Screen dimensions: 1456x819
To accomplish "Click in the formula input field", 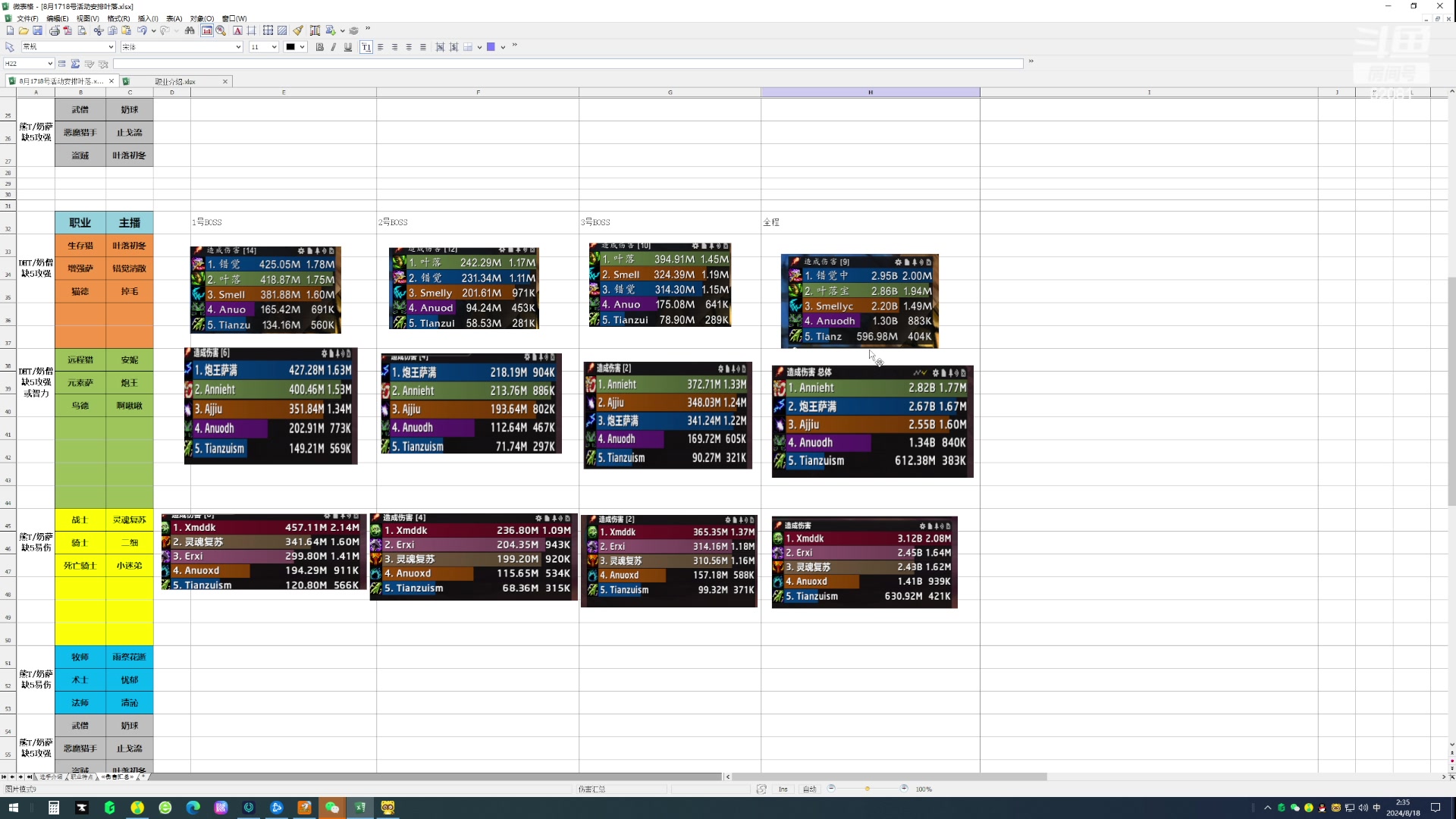I will pyautogui.click(x=569, y=64).
